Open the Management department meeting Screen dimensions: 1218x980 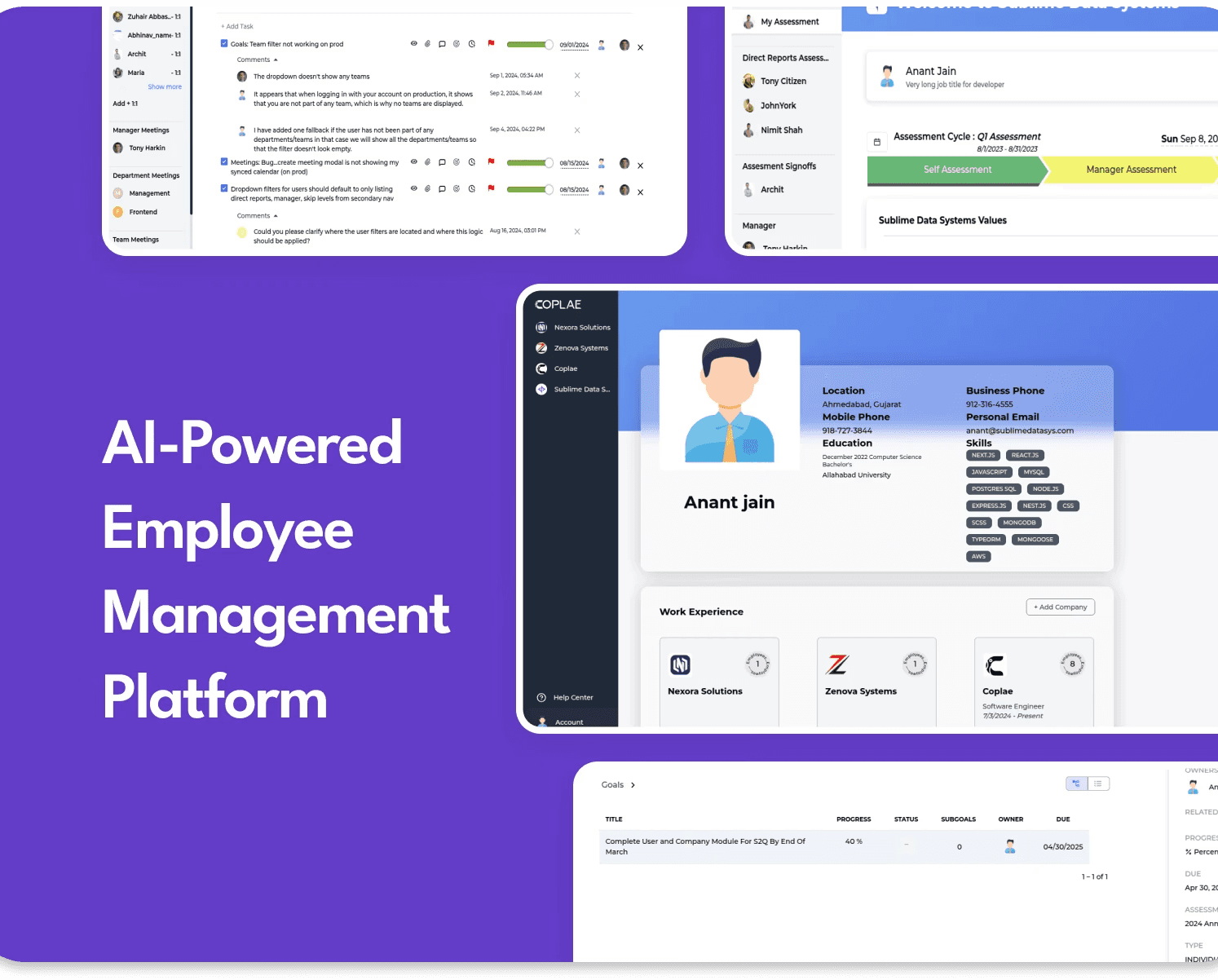[x=142, y=193]
